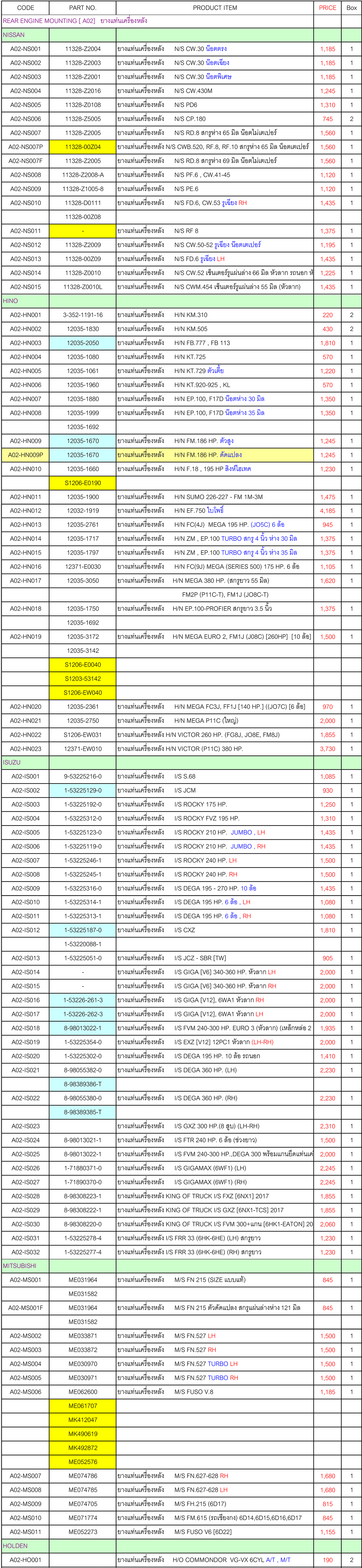Click part number 12035-2050
This screenshot has width=362, height=1568.
83,343
